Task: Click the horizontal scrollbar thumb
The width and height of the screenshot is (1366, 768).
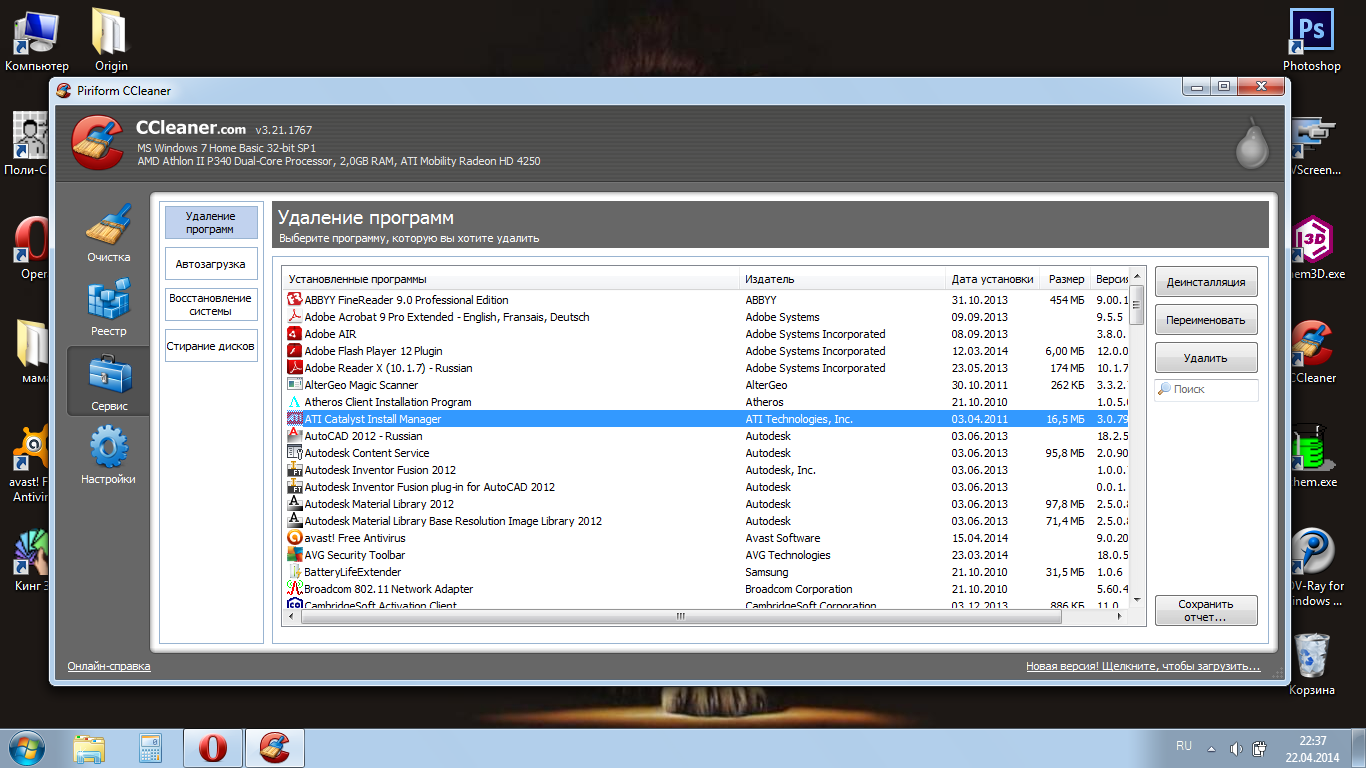Action: pos(681,616)
